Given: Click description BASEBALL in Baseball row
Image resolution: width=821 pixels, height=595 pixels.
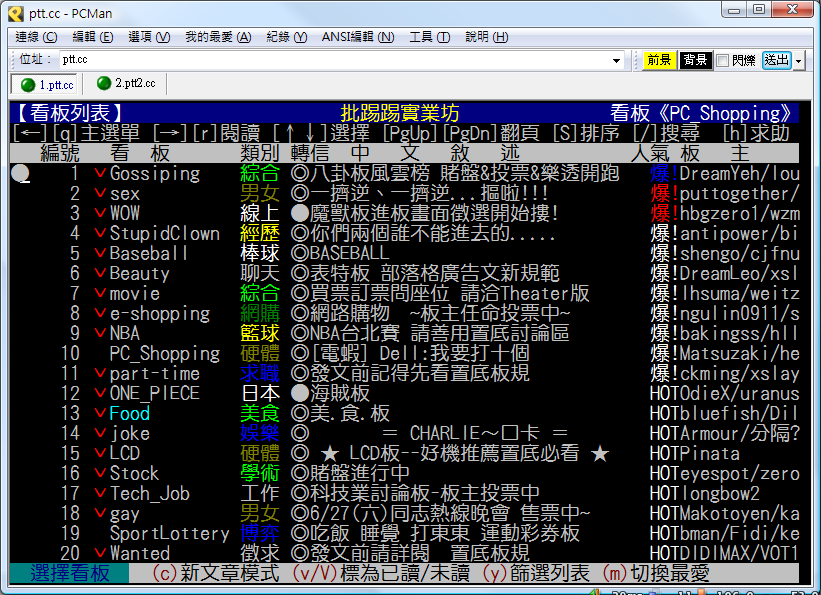Looking at the screenshot, I should coord(349,253).
